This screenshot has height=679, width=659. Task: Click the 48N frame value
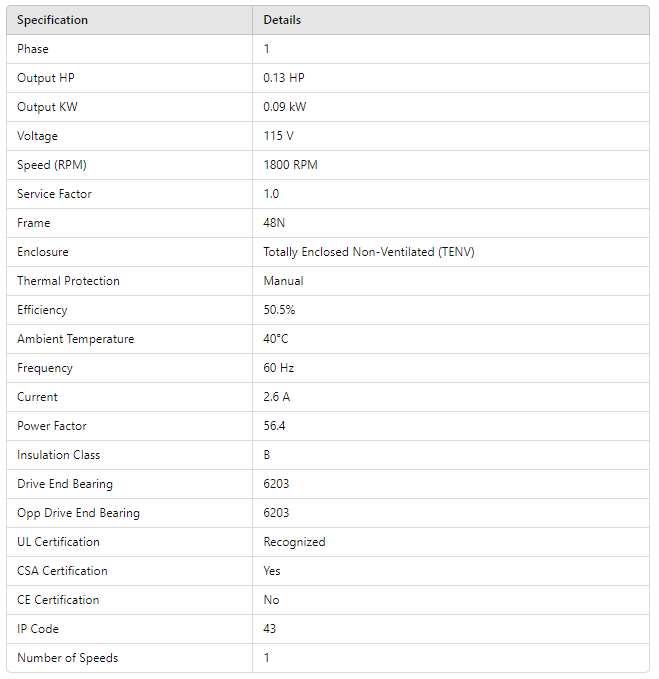[275, 223]
